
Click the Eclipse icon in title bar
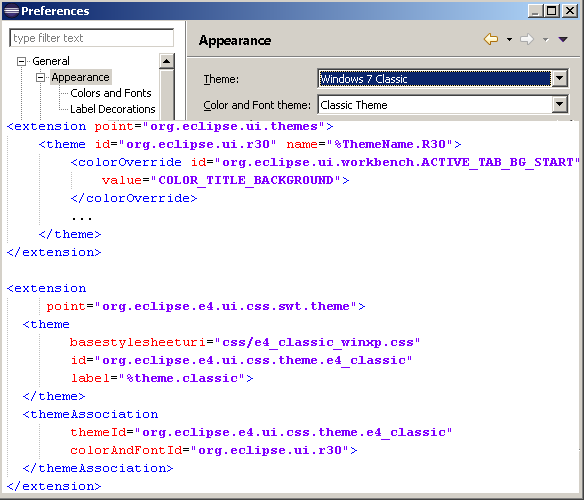[x=11, y=10]
